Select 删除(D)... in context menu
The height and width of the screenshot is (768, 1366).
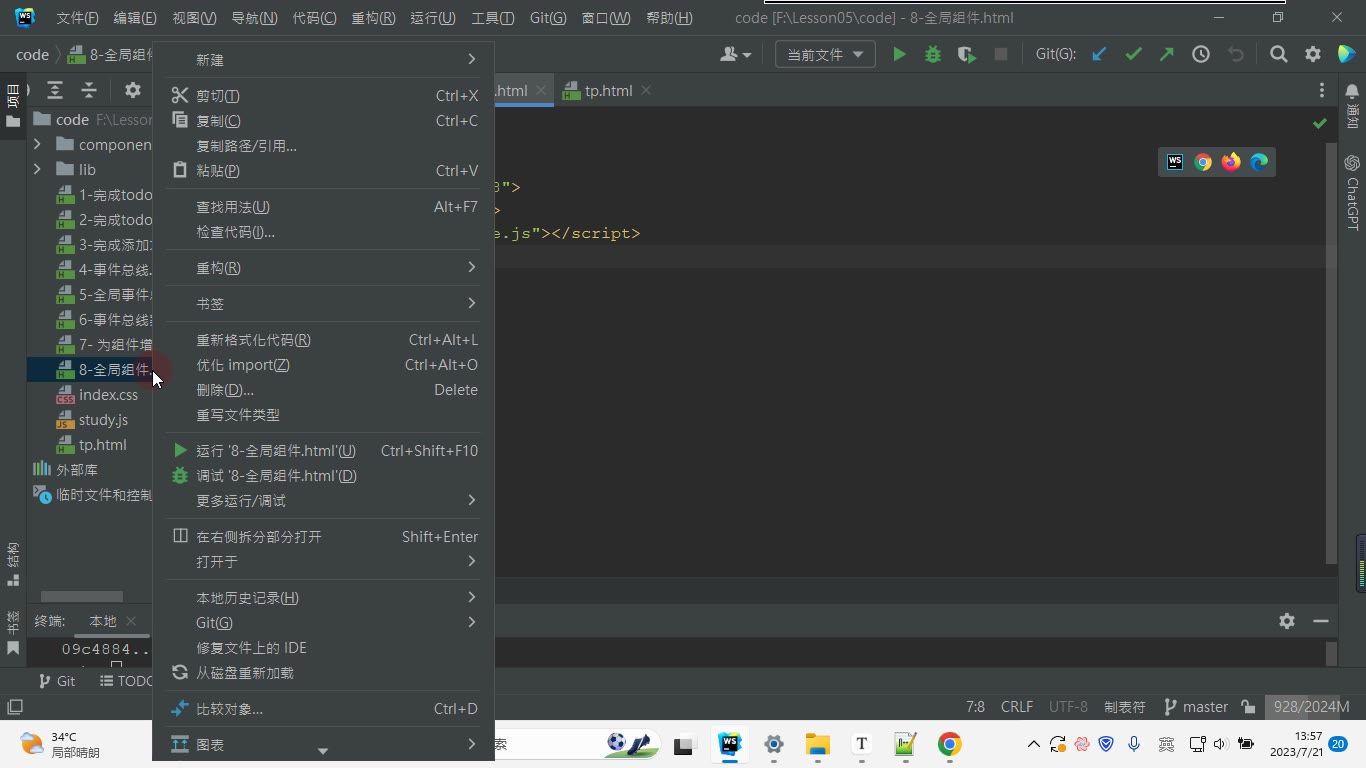pyautogui.click(x=325, y=390)
